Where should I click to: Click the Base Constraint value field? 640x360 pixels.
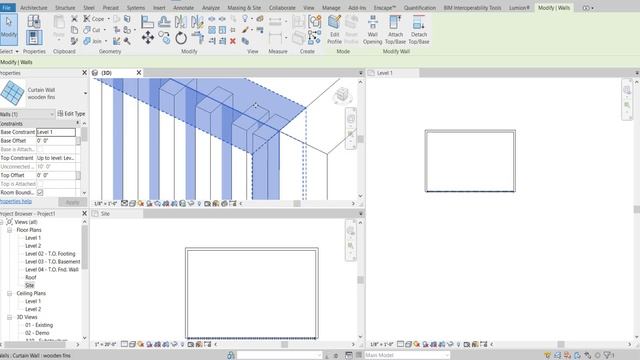pos(56,132)
